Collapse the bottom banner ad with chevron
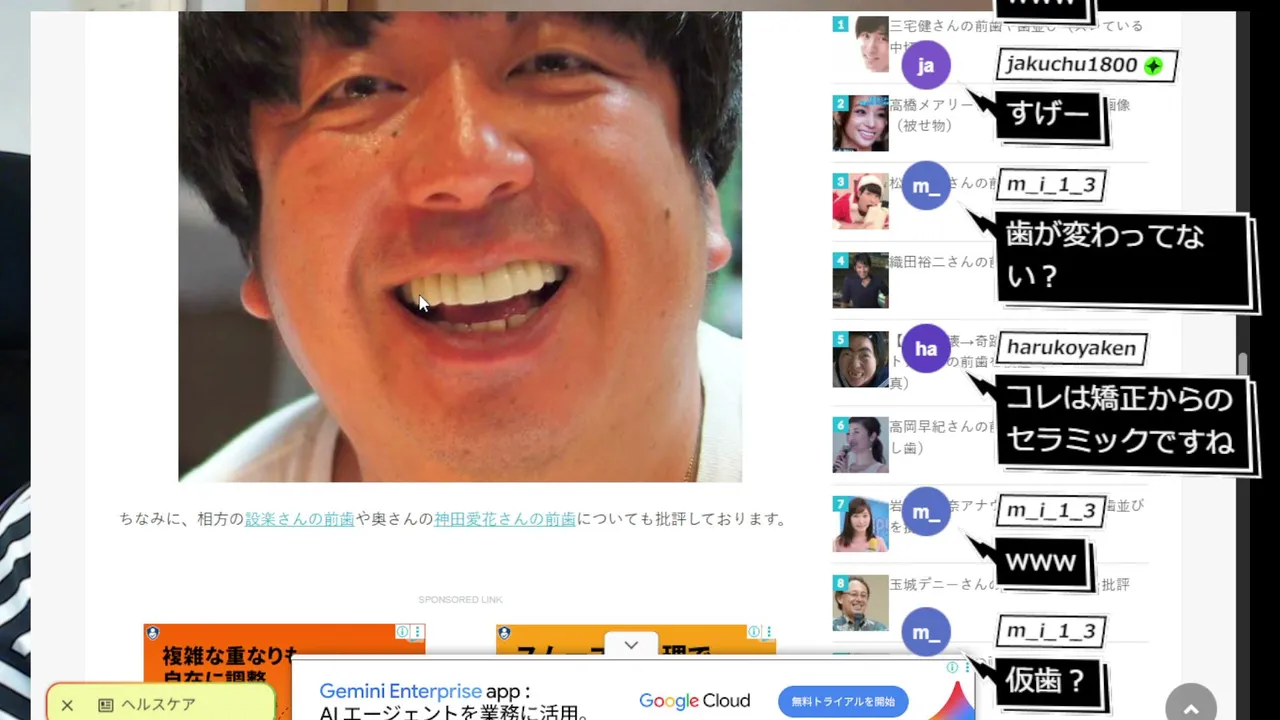1280x720 pixels. 631,645
